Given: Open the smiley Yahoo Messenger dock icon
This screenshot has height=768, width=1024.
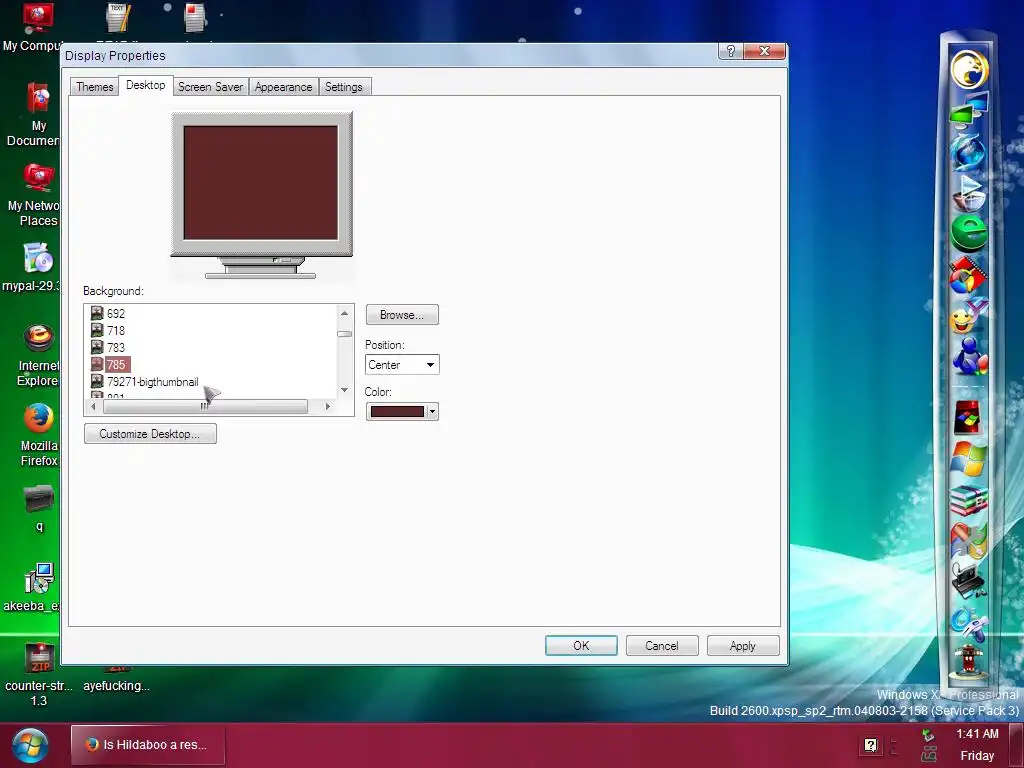Looking at the screenshot, I should click(x=968, y=316).
